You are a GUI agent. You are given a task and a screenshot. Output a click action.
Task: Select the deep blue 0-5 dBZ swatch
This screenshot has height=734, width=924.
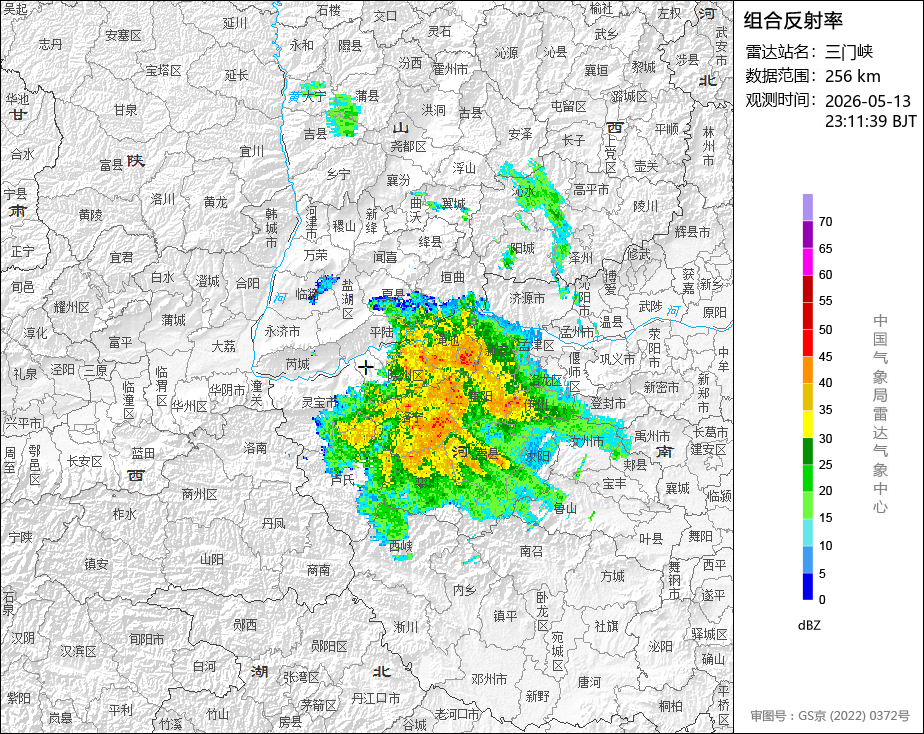[x=807, y=586]
